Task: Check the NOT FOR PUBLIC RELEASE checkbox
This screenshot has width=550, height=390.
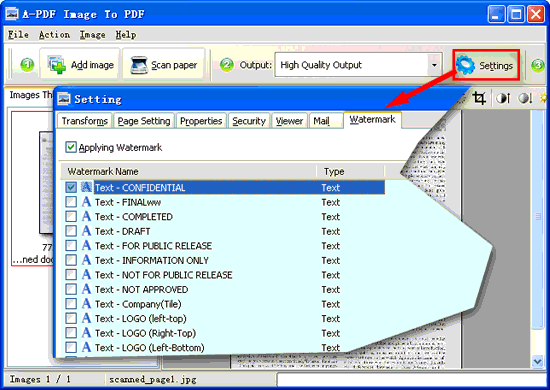Action: (71, 275)
